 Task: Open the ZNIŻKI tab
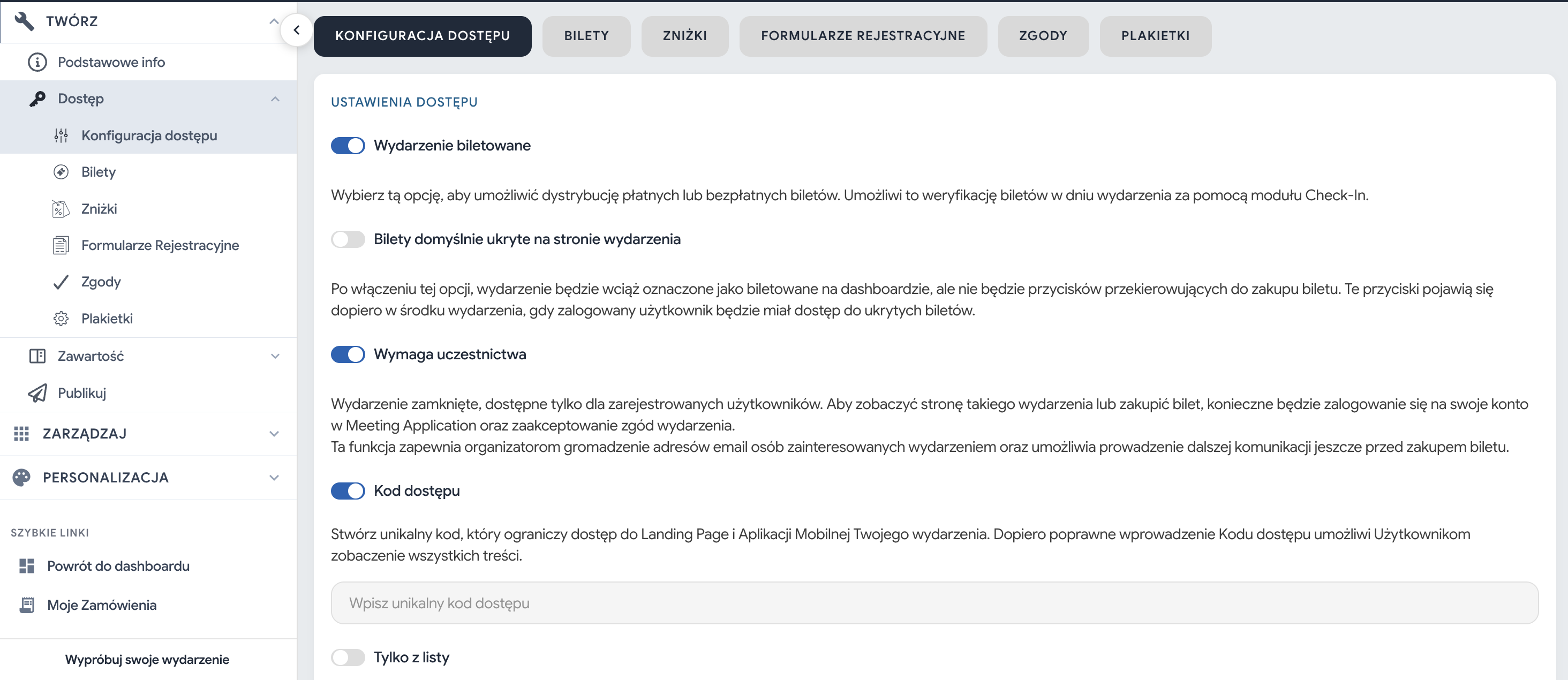click(684, 36)
